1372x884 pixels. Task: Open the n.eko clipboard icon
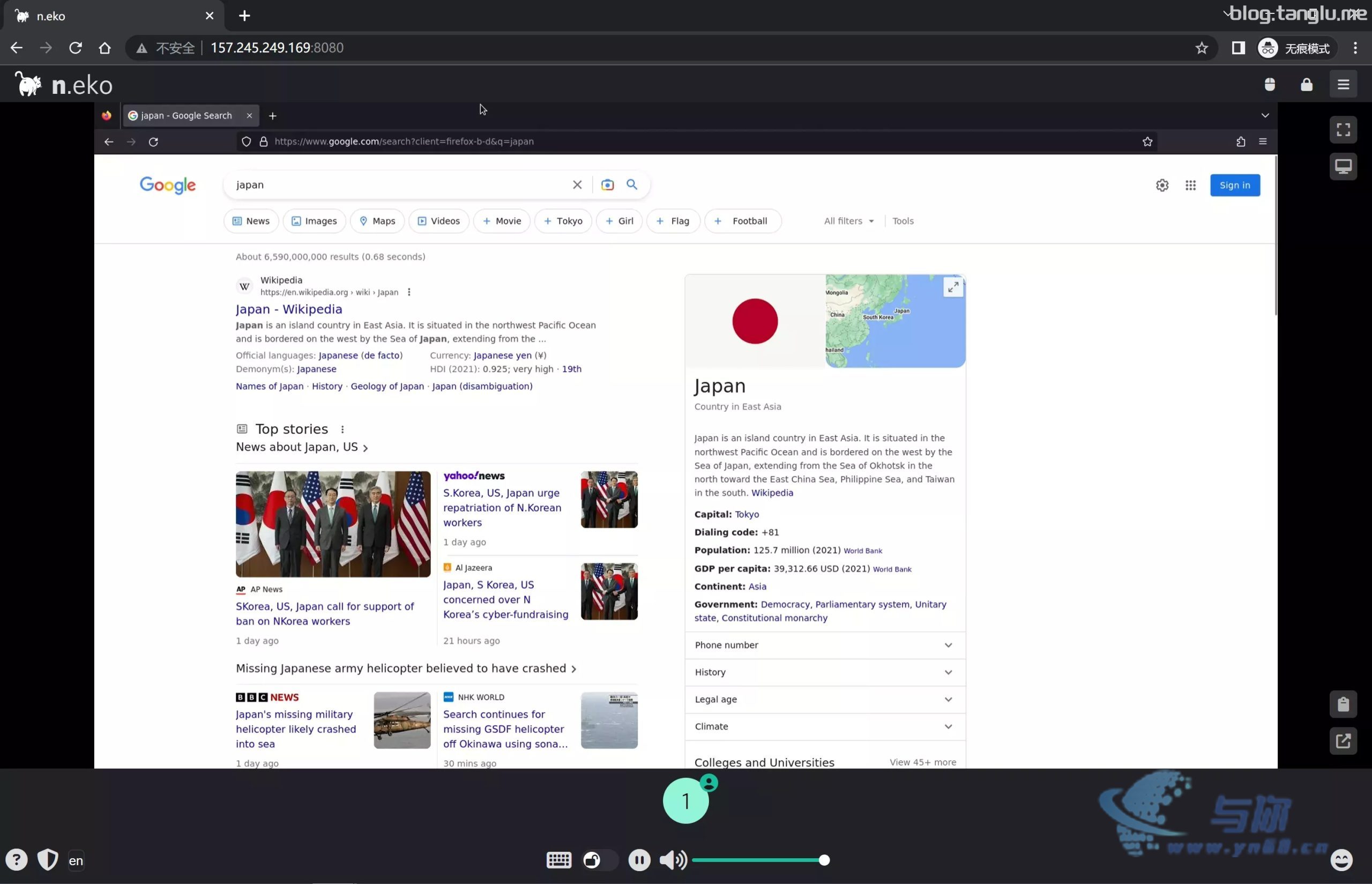(1343, 704)
